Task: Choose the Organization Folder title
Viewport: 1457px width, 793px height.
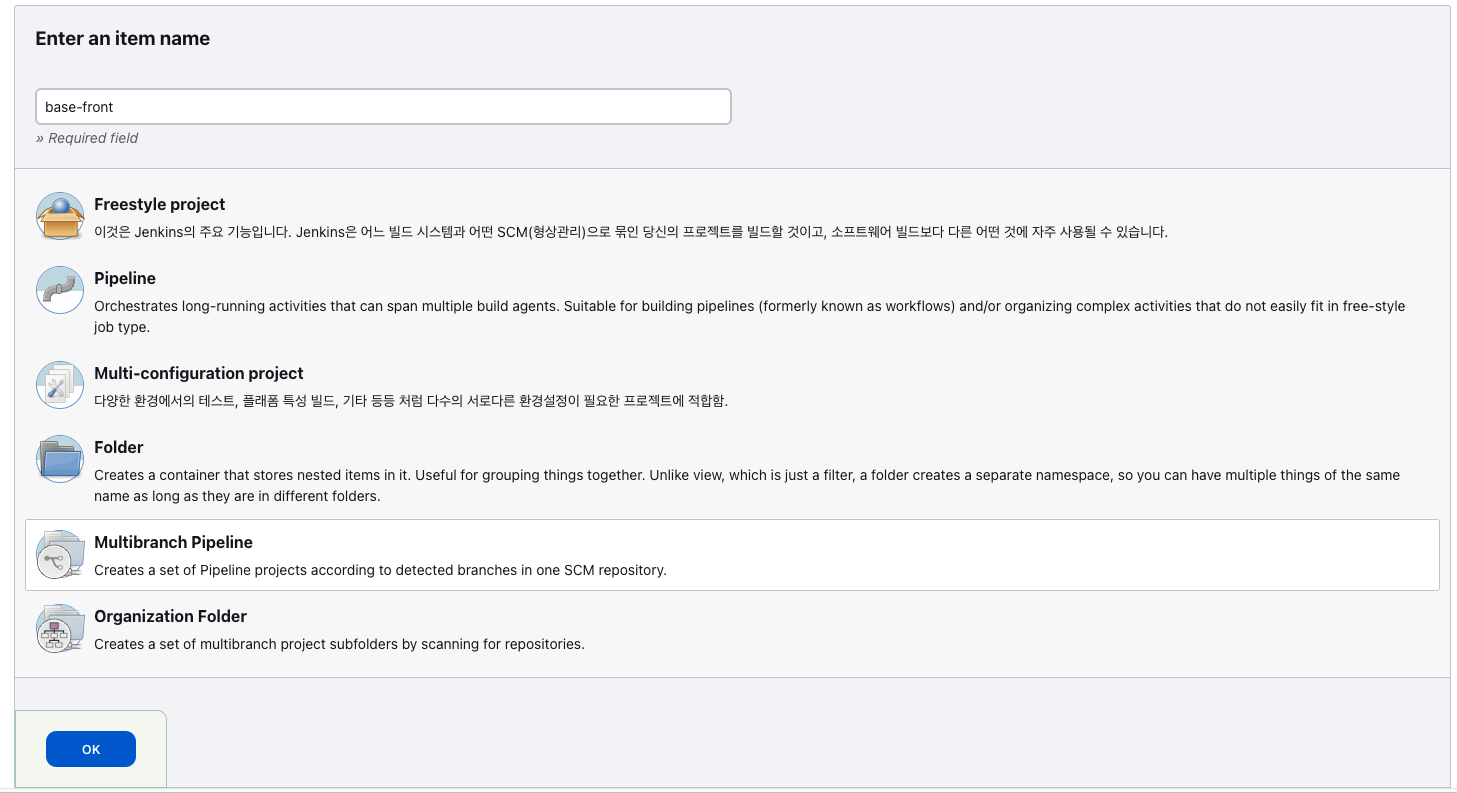Action: tap(170, 616)
